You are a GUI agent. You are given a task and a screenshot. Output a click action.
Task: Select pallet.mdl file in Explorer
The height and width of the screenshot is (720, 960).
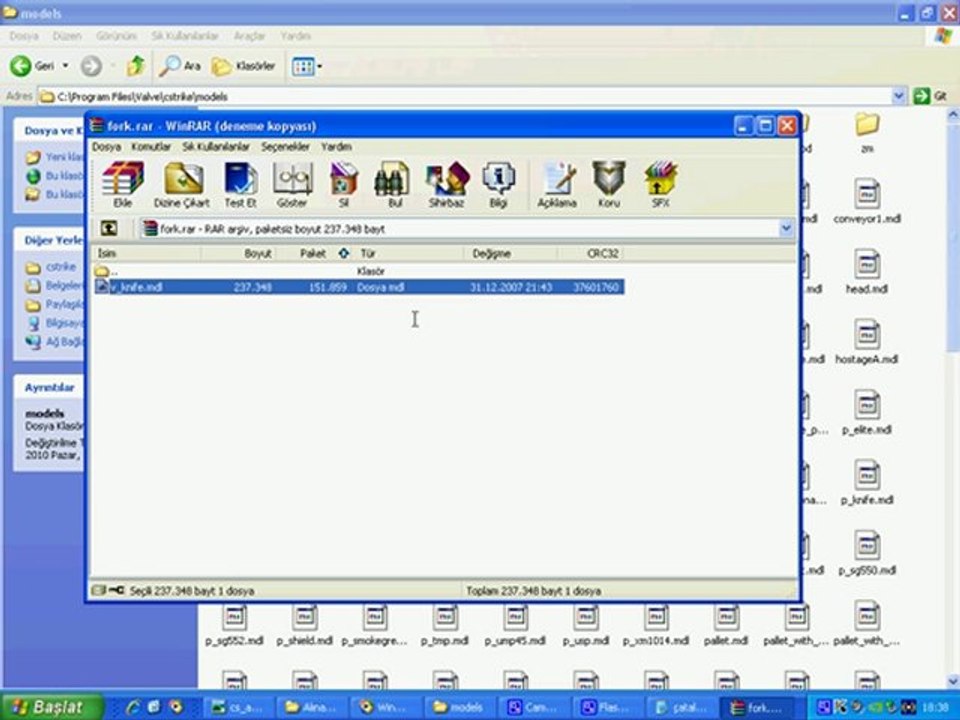pos(726,624)
